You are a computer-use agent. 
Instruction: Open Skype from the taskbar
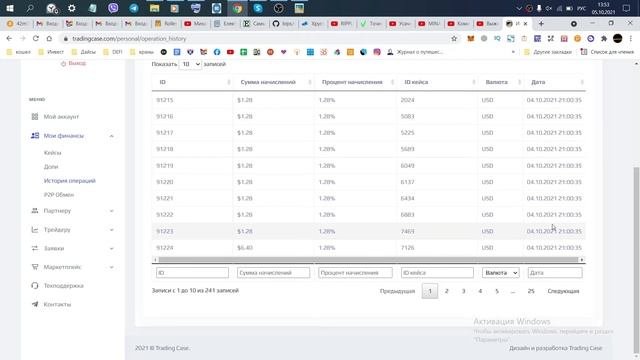tap(258, 8)
